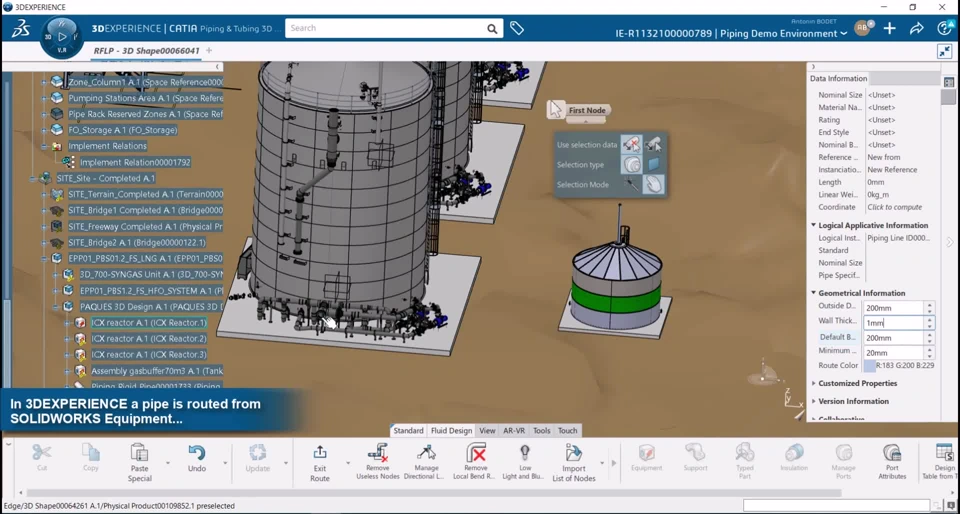Image resolution: width=960 pixels, height=514 pixels.
Task: Increase Outside Diameter stepper up
Action: 929,305
